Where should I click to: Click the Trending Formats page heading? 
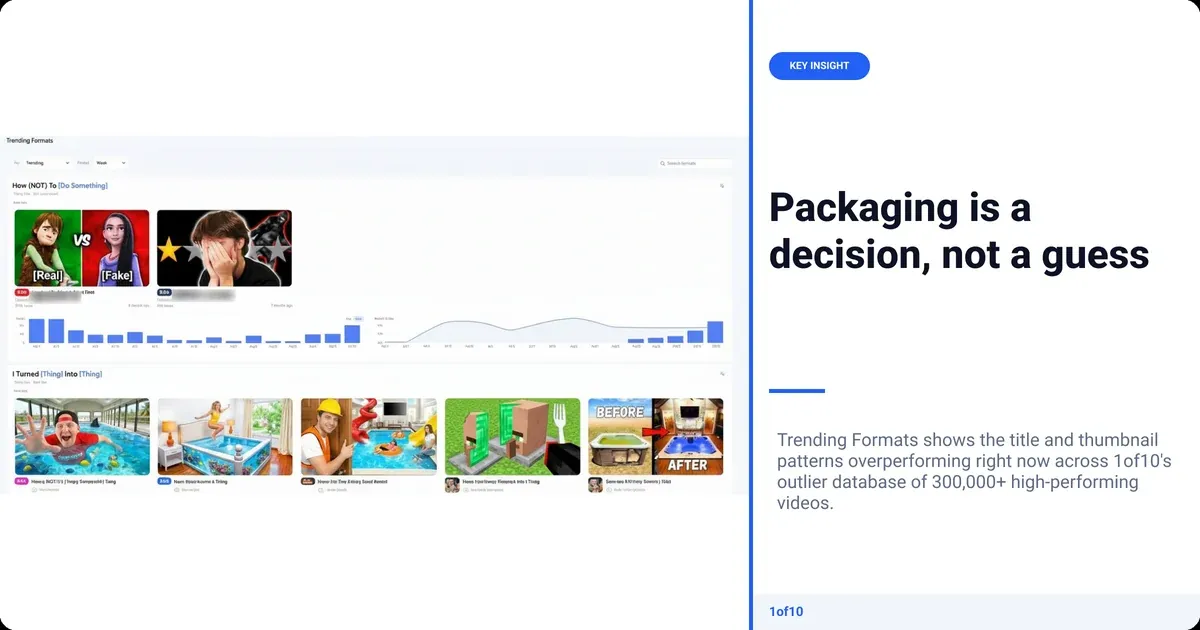click(30, 141)
